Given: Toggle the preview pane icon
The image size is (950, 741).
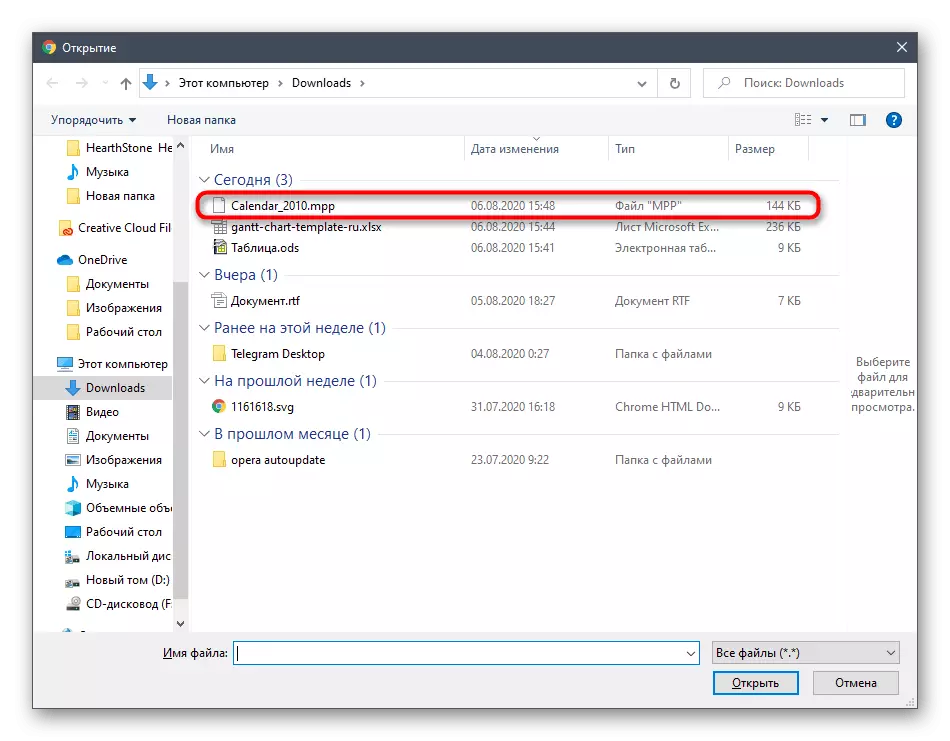Looking at the screenshot, I should [857, 120].
